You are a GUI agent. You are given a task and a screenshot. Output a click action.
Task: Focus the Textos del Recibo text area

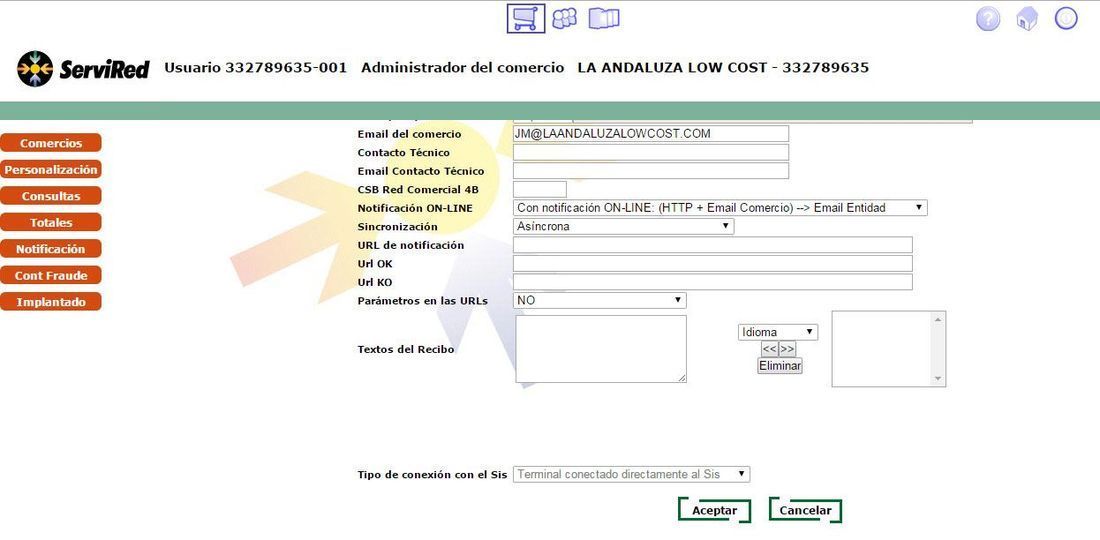pos(601,349)
